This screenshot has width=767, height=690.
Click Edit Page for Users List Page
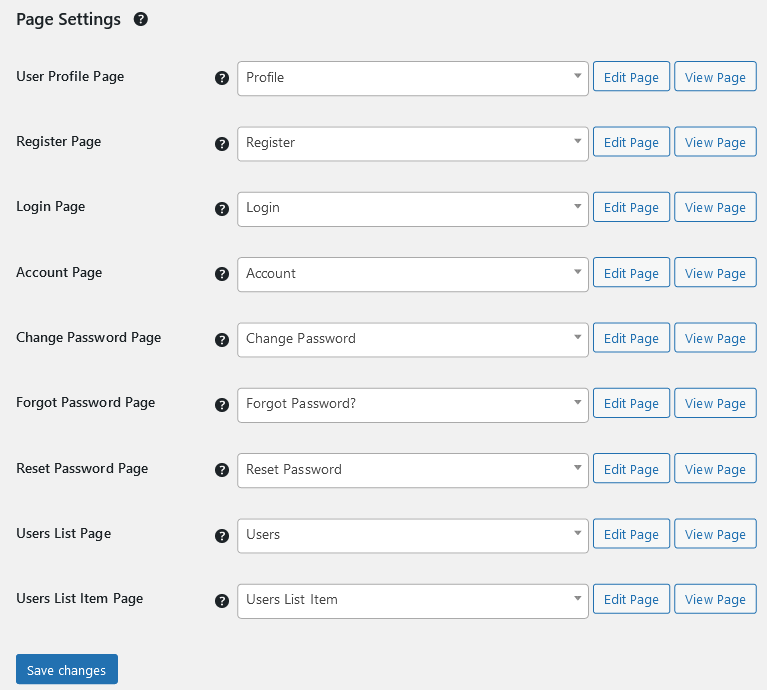click(631, 534)
